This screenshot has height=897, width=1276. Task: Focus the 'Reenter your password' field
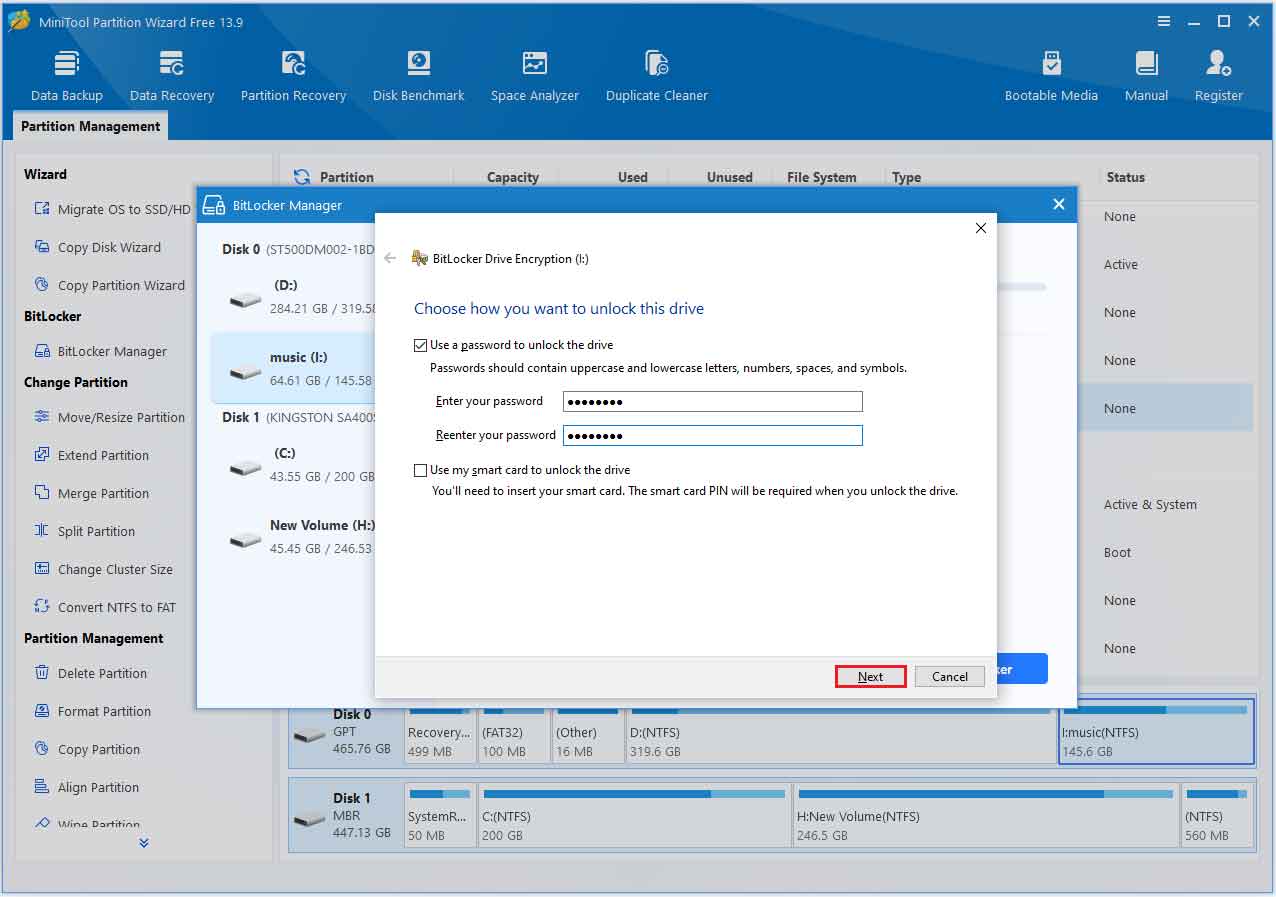(x=713, y=436)
